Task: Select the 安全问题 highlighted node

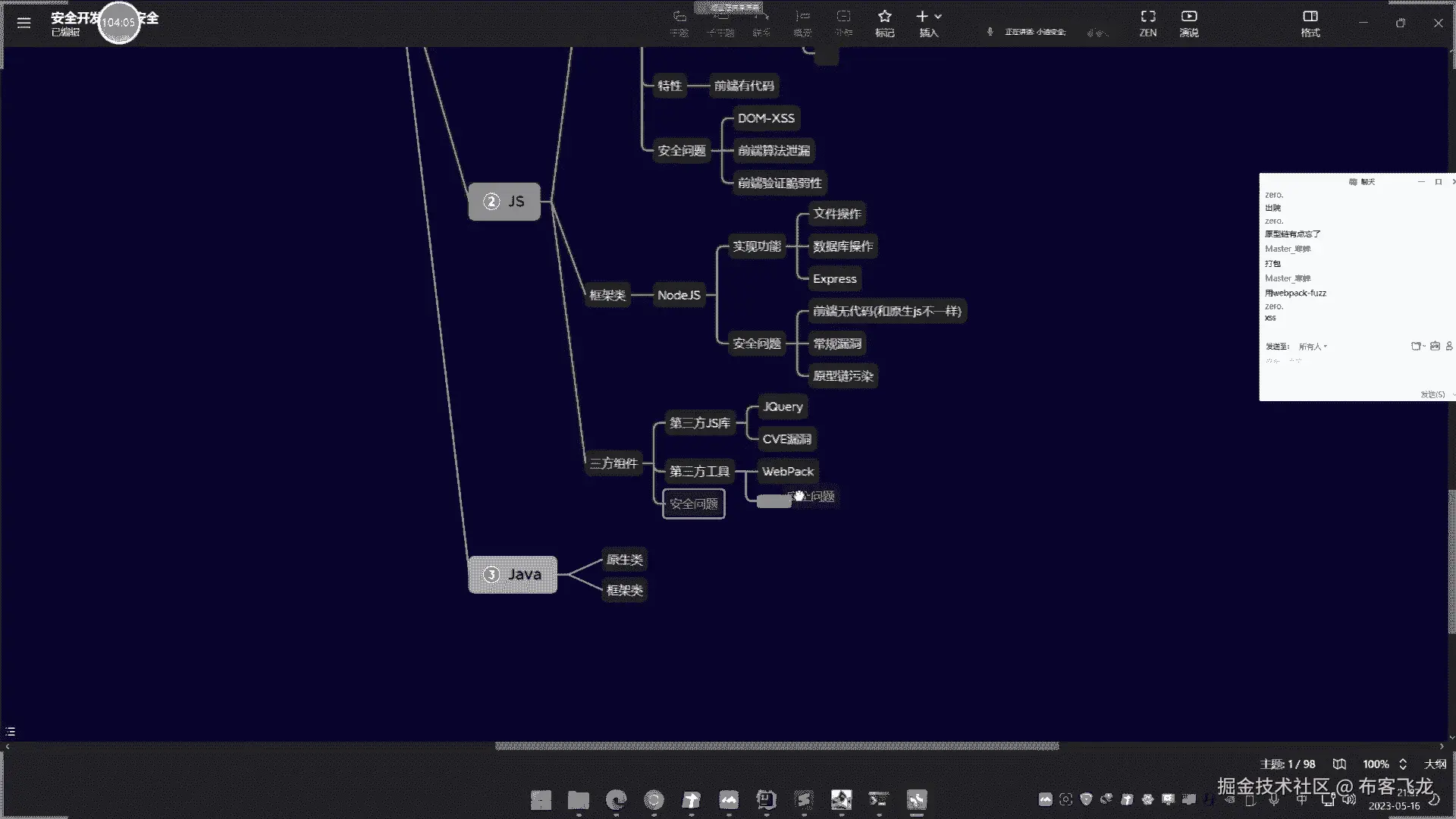Action: 693,504
